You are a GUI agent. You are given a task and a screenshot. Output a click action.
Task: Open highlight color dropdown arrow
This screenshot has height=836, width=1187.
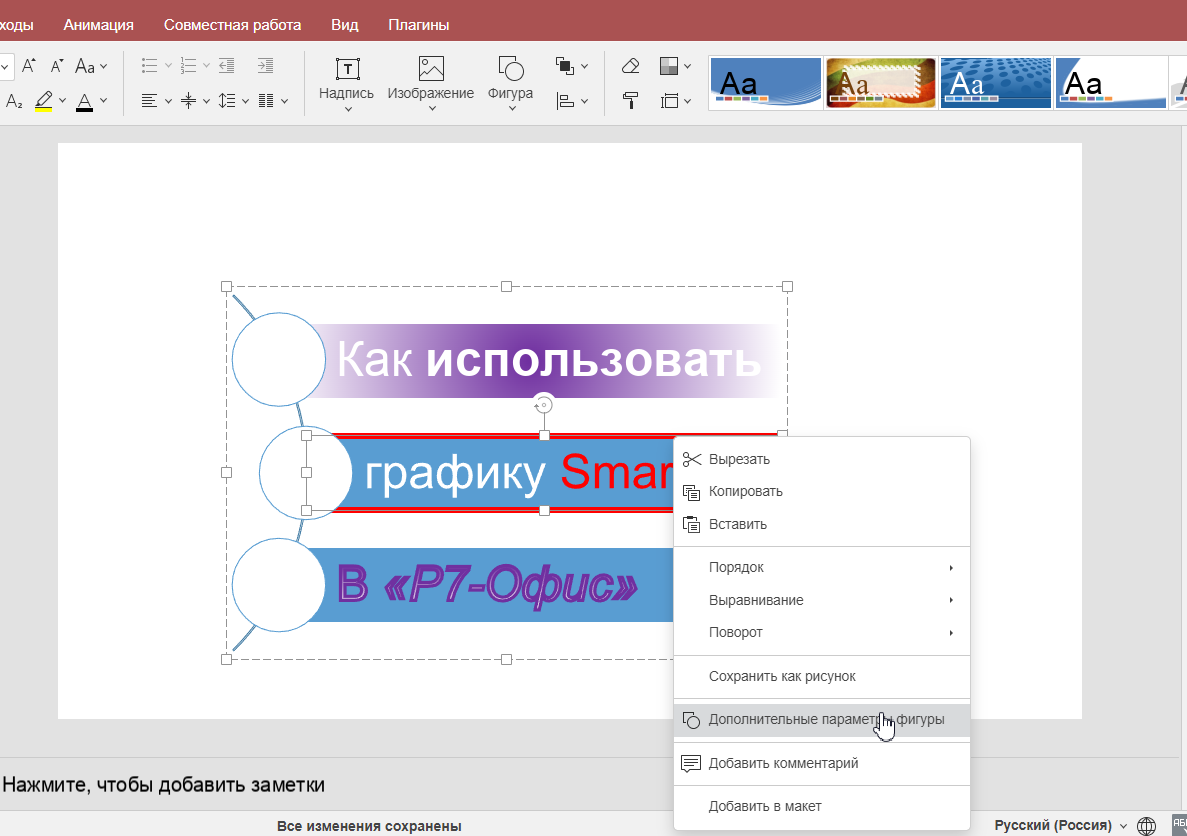click(62, 101)
